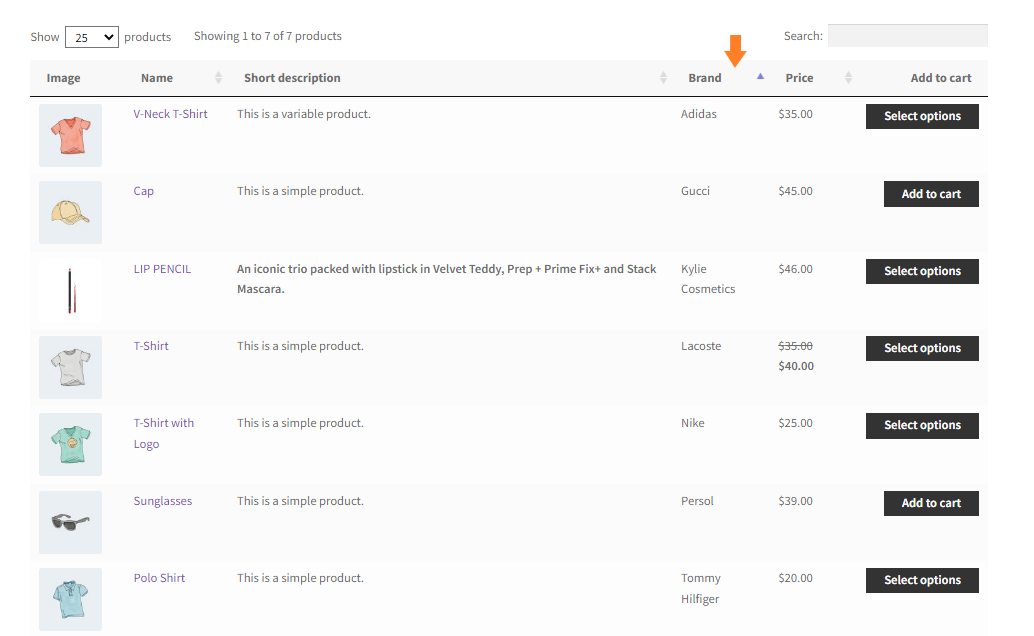Screen dimensions: 1034x636
Task: Select options for V-Neck T-Shirt
Action: pyautogui.click(x=922, y=116)
